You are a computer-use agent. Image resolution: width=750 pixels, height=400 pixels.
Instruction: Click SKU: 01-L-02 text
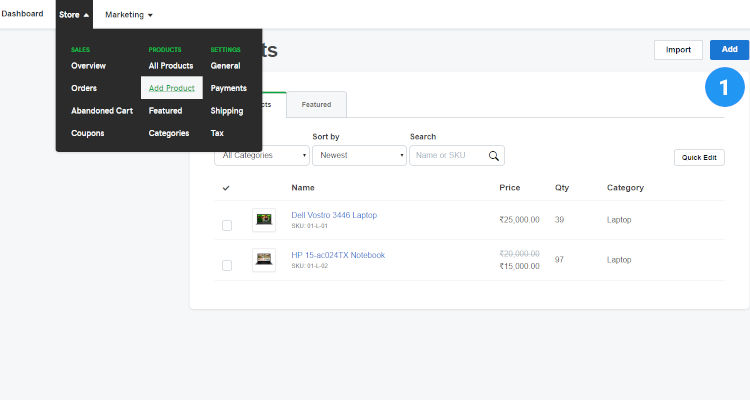tap(309, 266)
